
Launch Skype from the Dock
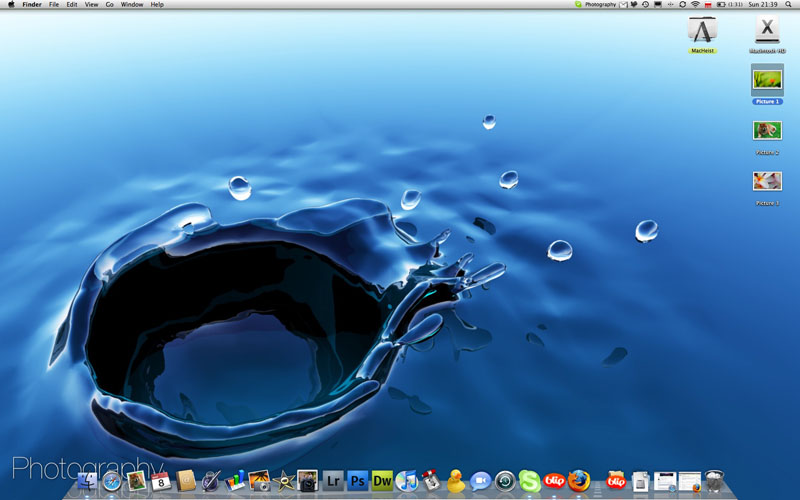[x=530, y=481]
